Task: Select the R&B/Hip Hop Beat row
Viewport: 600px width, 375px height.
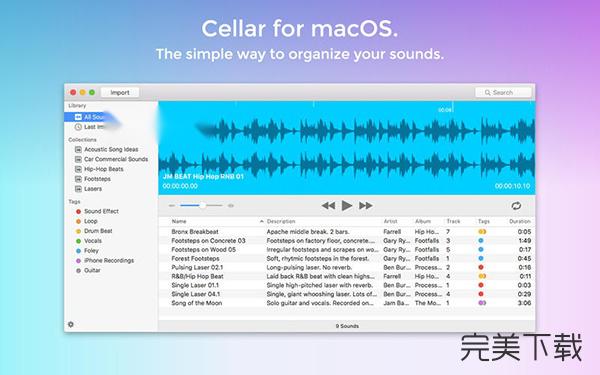Action: 347,276
